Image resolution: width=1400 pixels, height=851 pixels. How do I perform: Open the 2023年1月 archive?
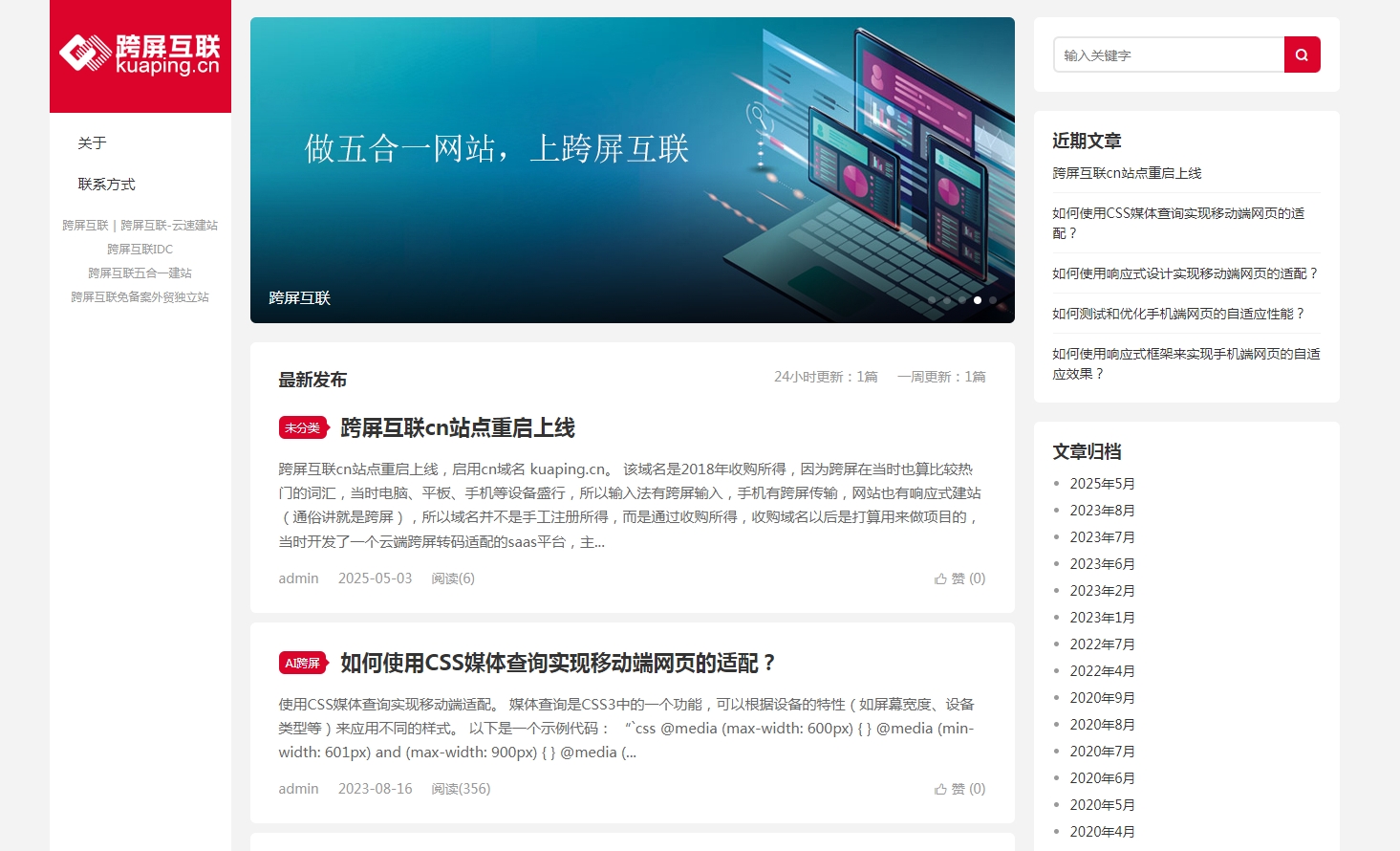pos(1102,618)
